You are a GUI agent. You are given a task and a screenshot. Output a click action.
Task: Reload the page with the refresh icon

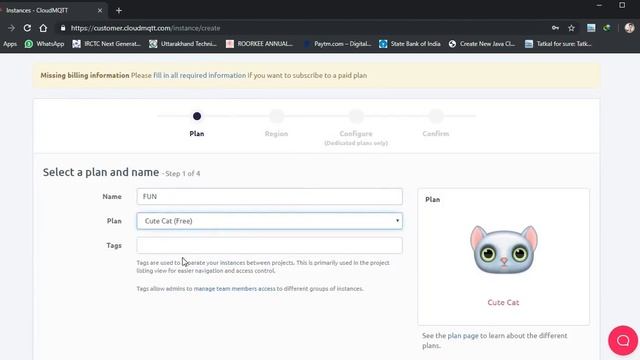(27, 28)
